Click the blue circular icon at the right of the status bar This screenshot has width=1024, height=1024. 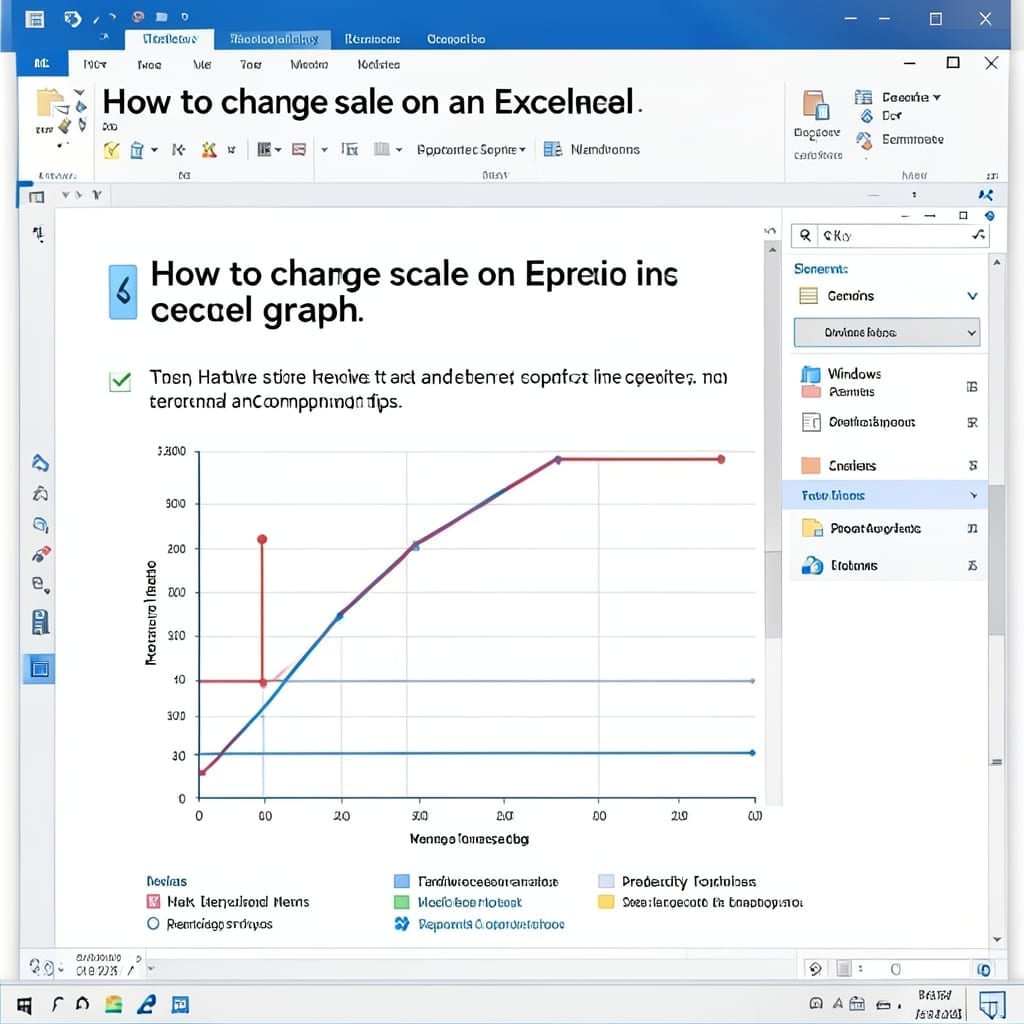(x=984, y=970)
